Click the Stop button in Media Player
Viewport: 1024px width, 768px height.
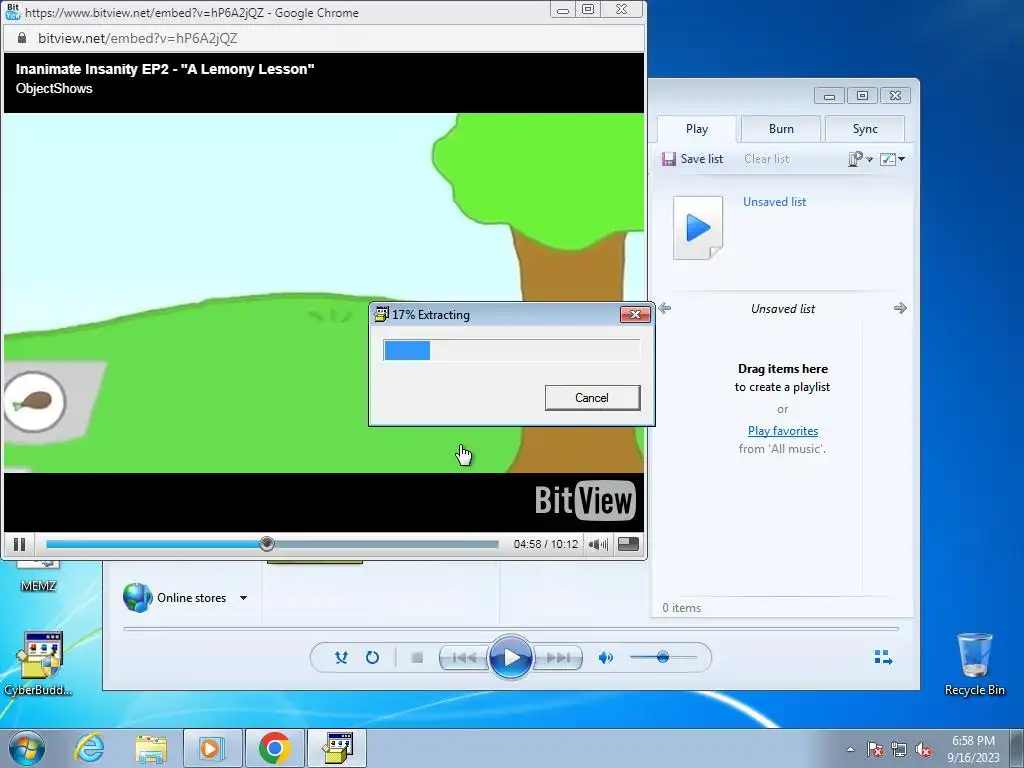pyautogui.click(x=417, y=657)
